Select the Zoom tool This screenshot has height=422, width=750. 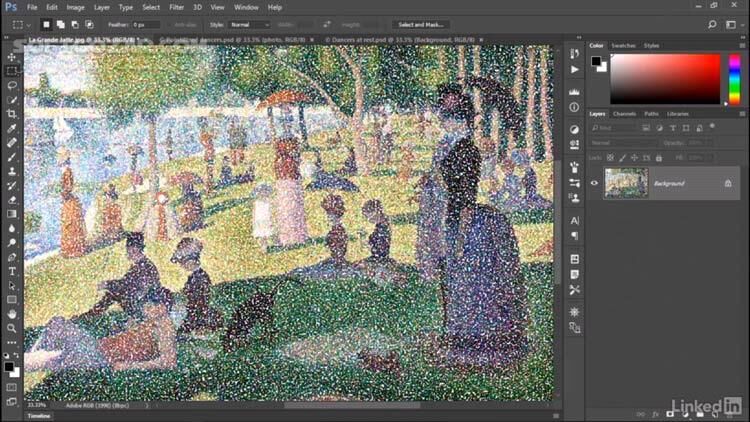point(12,328)
